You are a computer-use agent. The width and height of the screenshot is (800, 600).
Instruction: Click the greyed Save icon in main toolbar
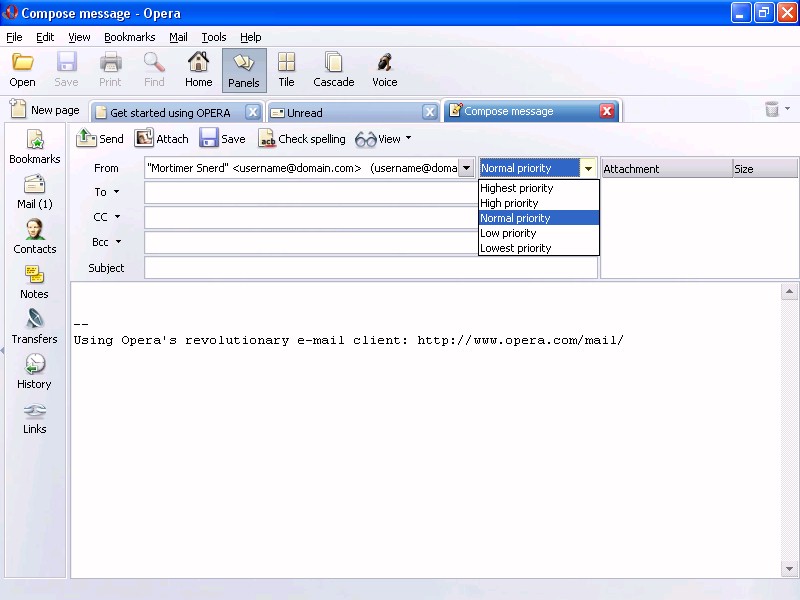point(66,63)
